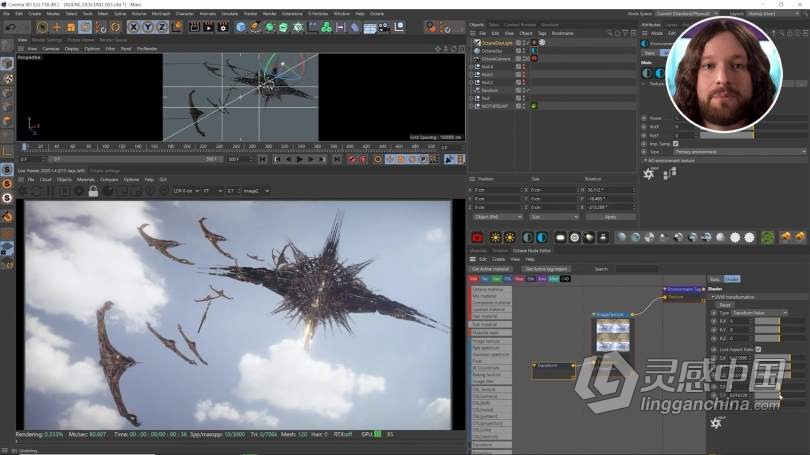Edit the Rotation H value field

(609, 190)
